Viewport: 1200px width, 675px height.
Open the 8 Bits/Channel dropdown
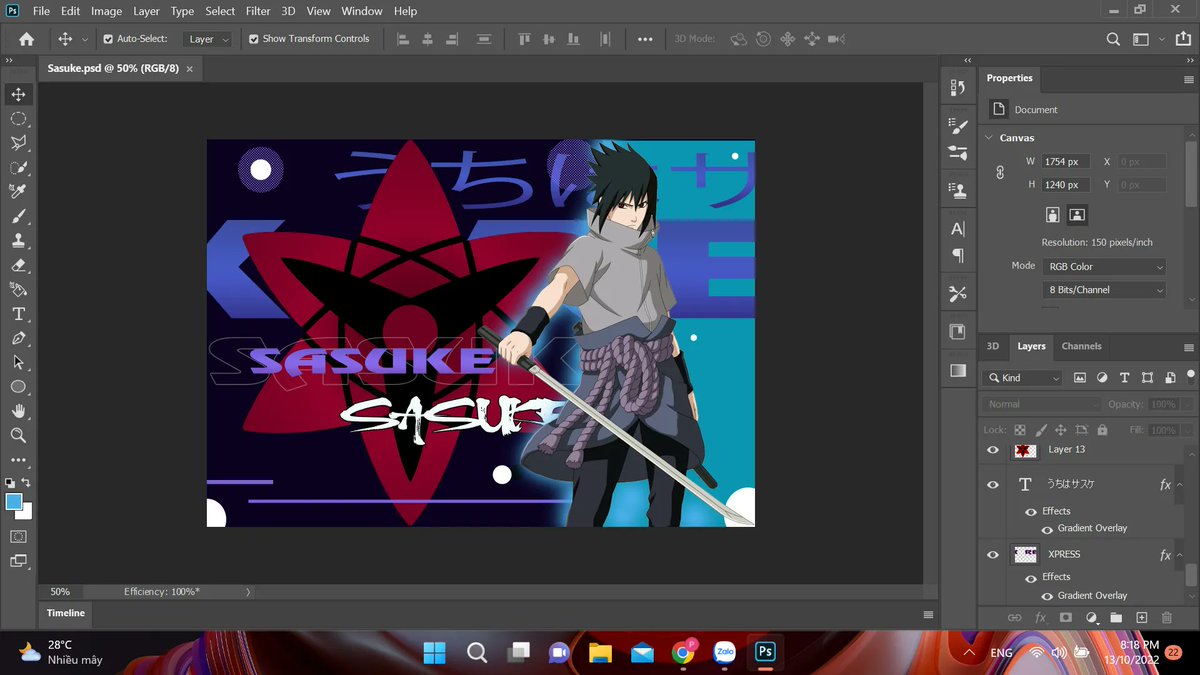(1104, 289)
